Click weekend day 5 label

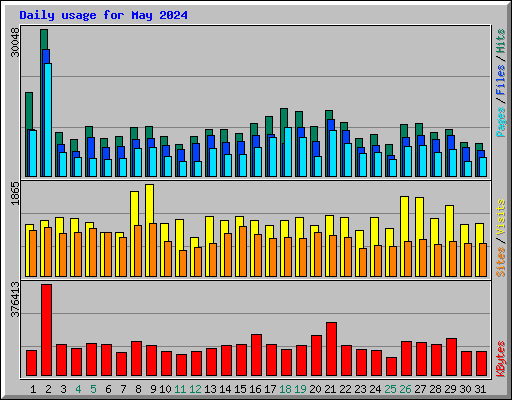click(x=93, y=389)
